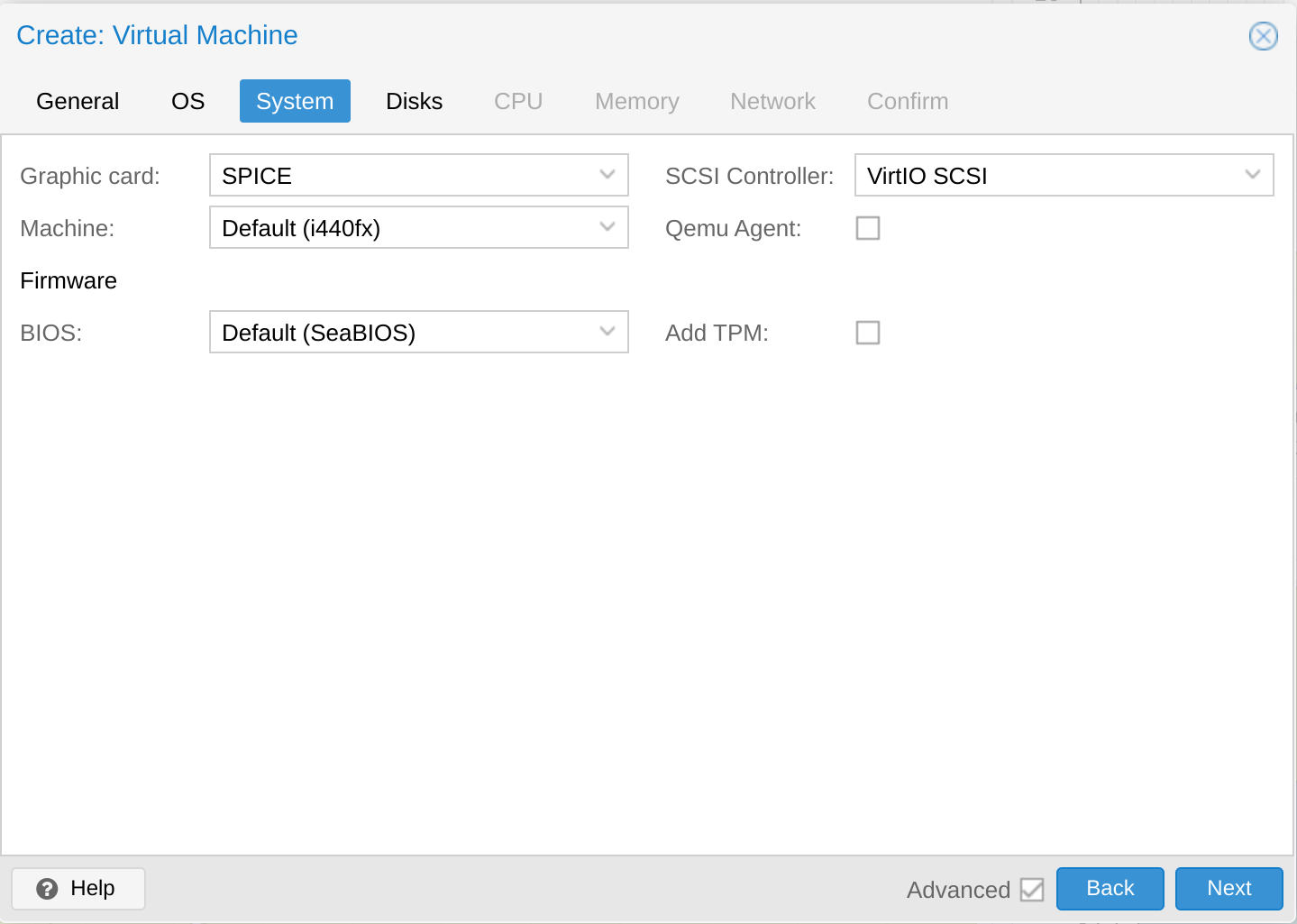
Task: Uncheck the Advanced options checkbox
Action: pos(1031,890)
